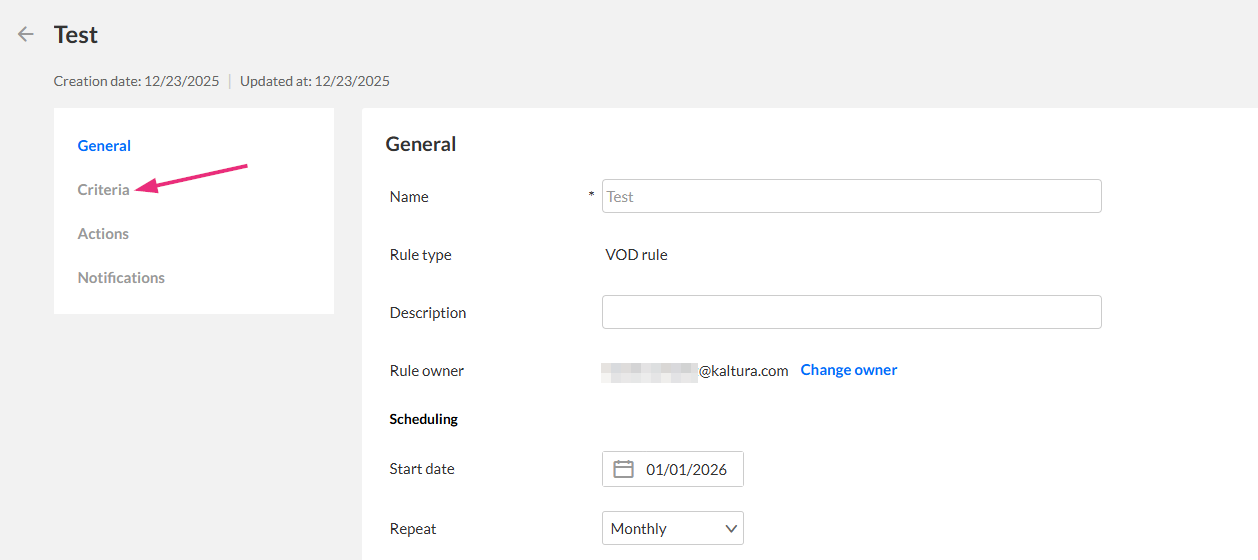Switch to the General section

104,146
